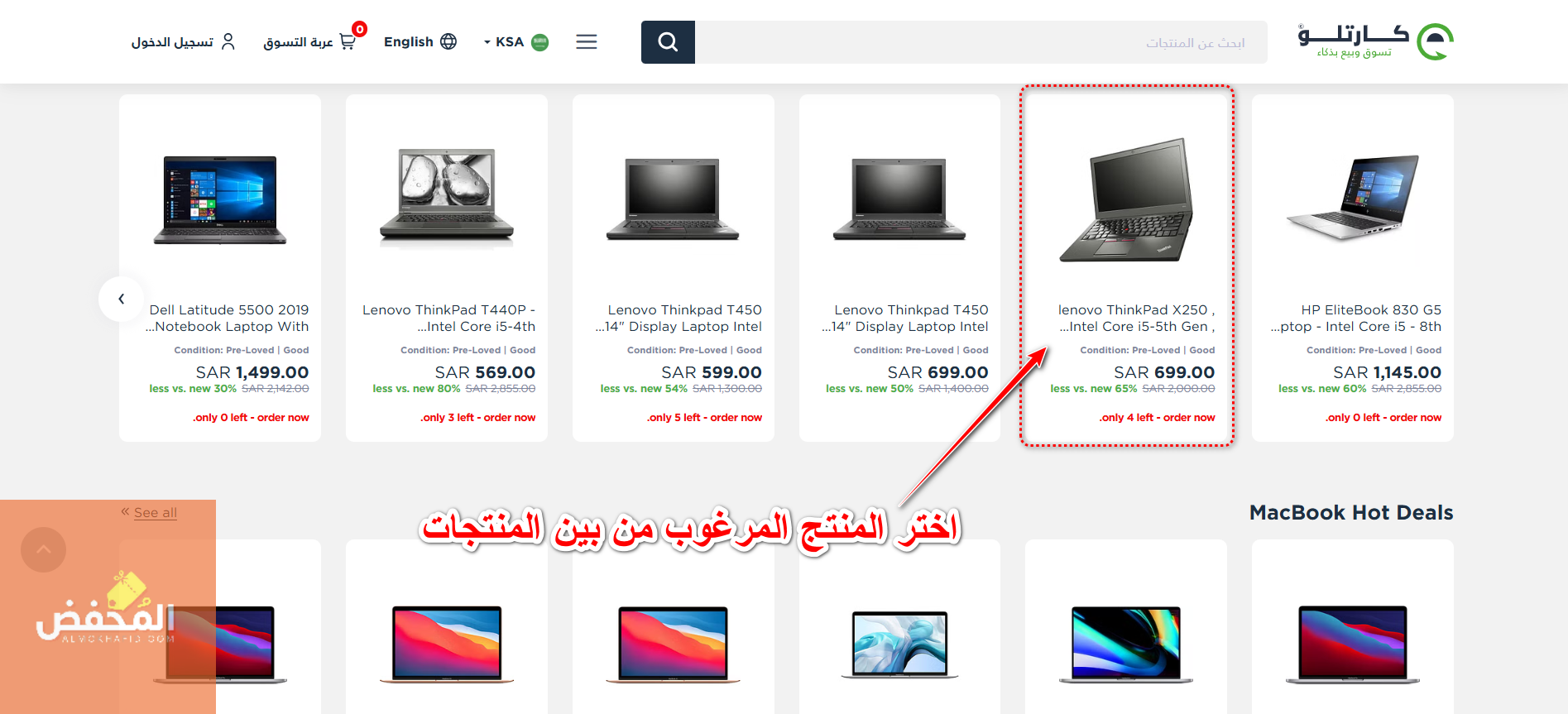Click the user login icon

[228, 41]
